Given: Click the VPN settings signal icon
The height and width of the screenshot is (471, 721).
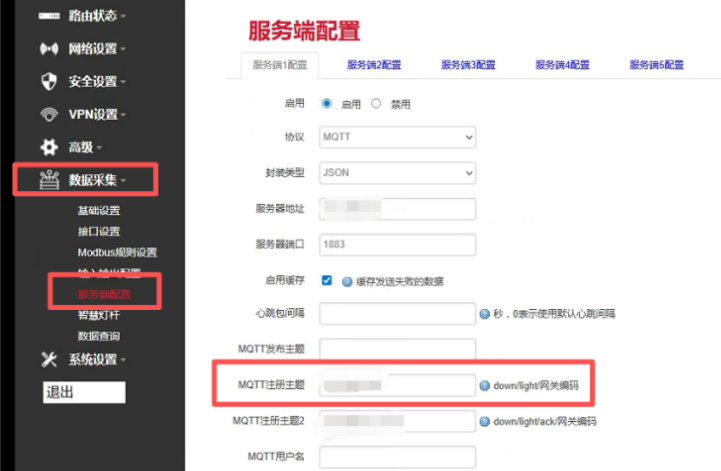Looking at the screenshot, I should (x=49, y=114).
